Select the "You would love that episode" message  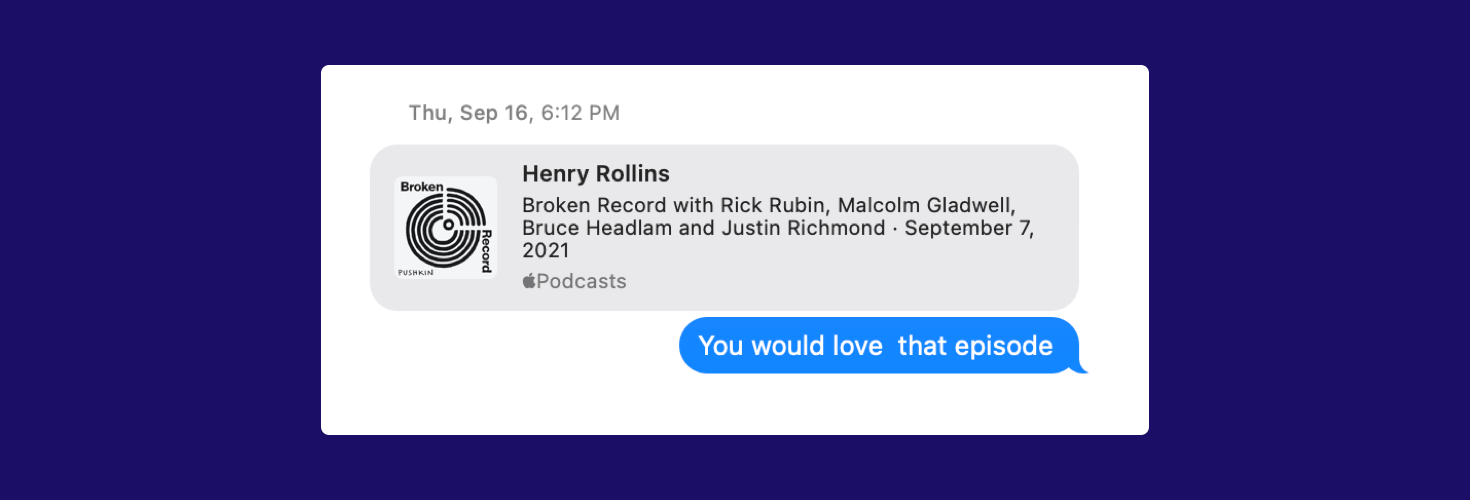874,346
